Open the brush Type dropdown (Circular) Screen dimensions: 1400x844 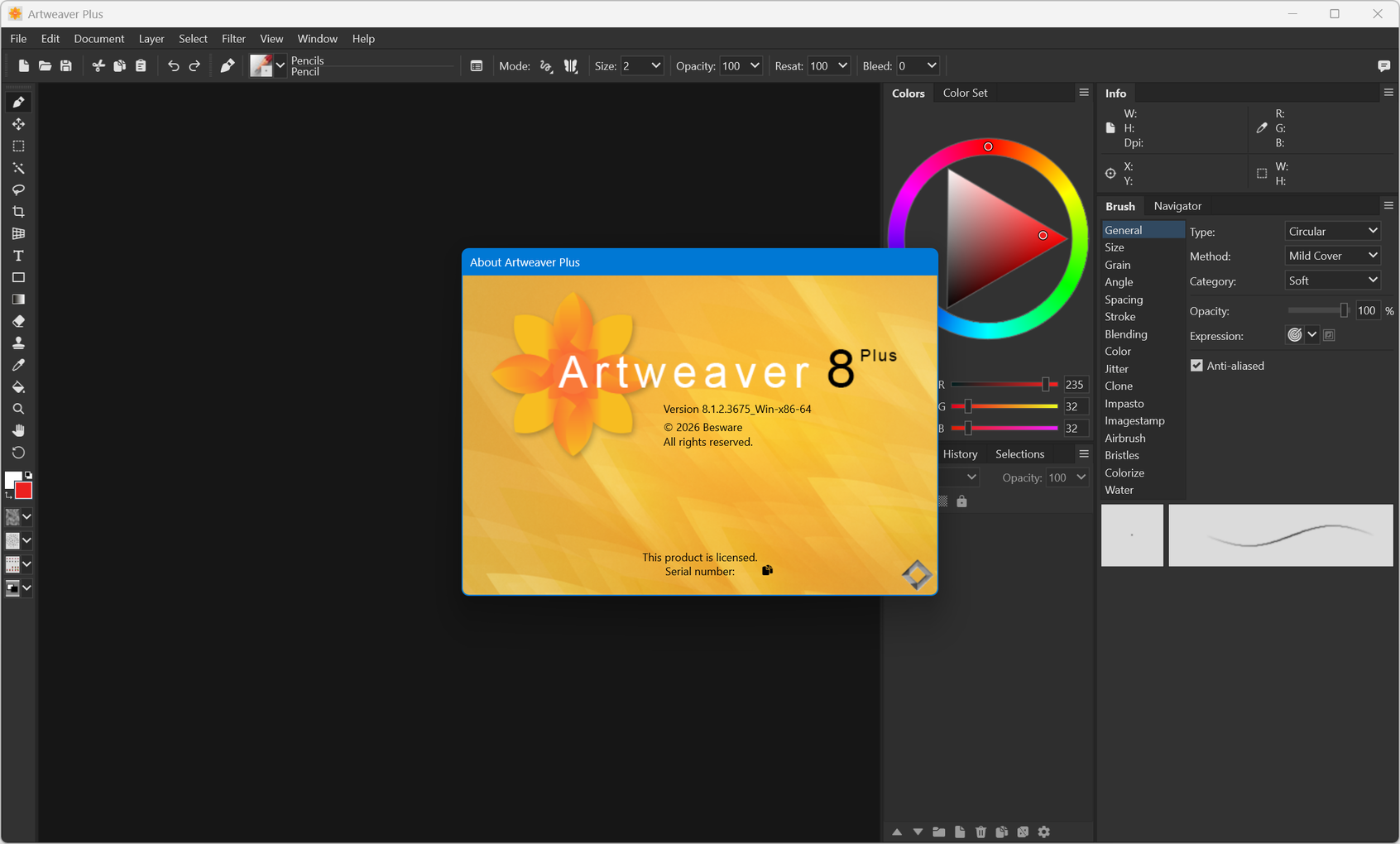pos(1332,232)
